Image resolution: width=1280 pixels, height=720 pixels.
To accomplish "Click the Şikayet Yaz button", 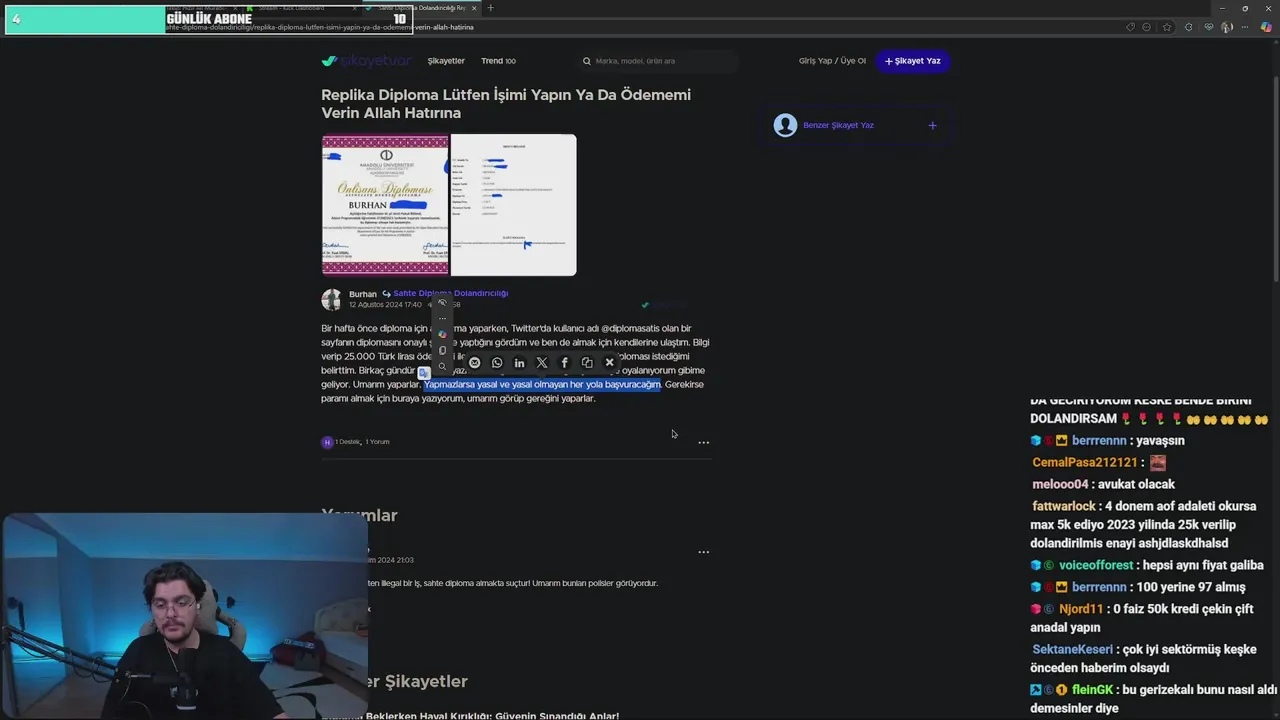I will click(x=912, y=61).
